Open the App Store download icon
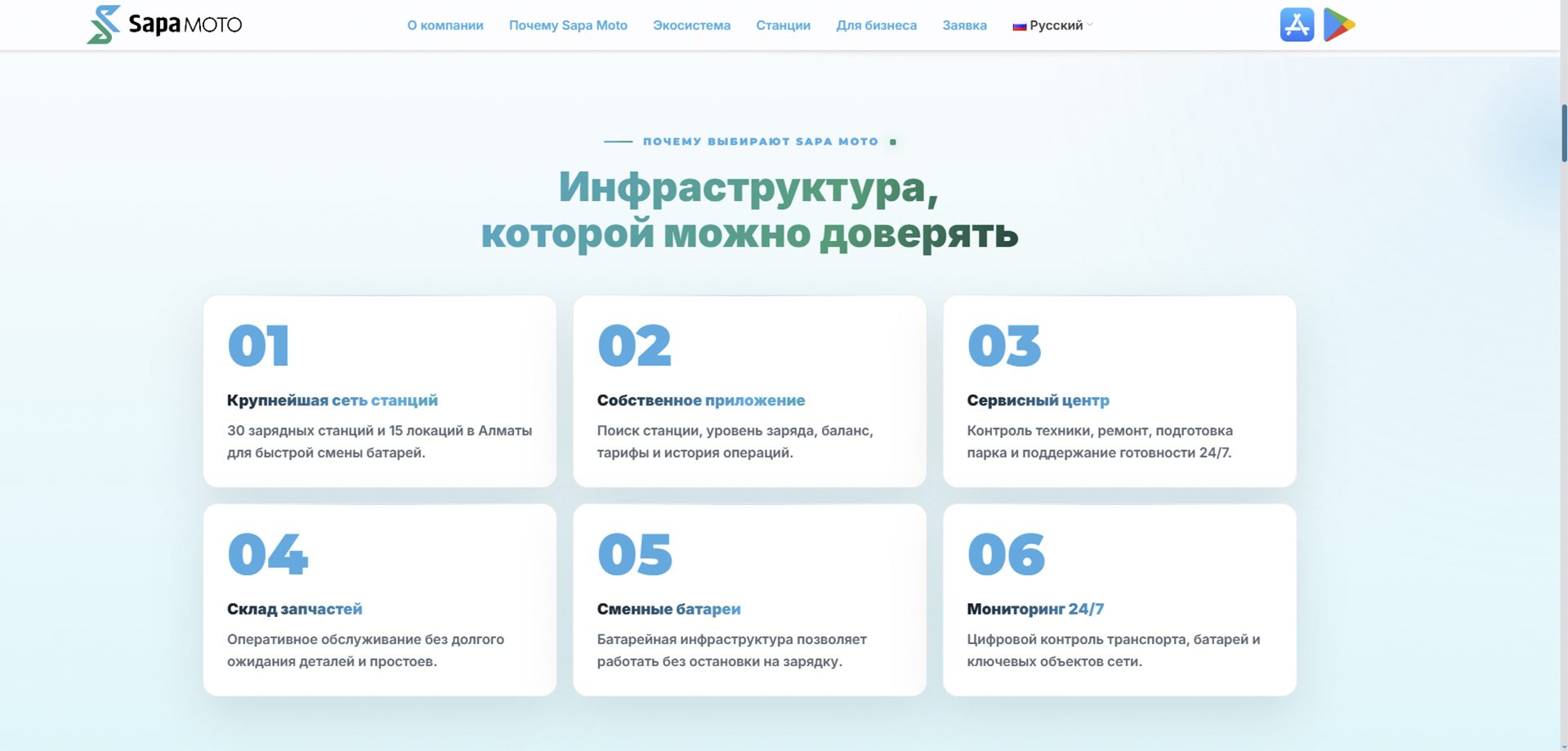1568x751 pixels. 1297,25
